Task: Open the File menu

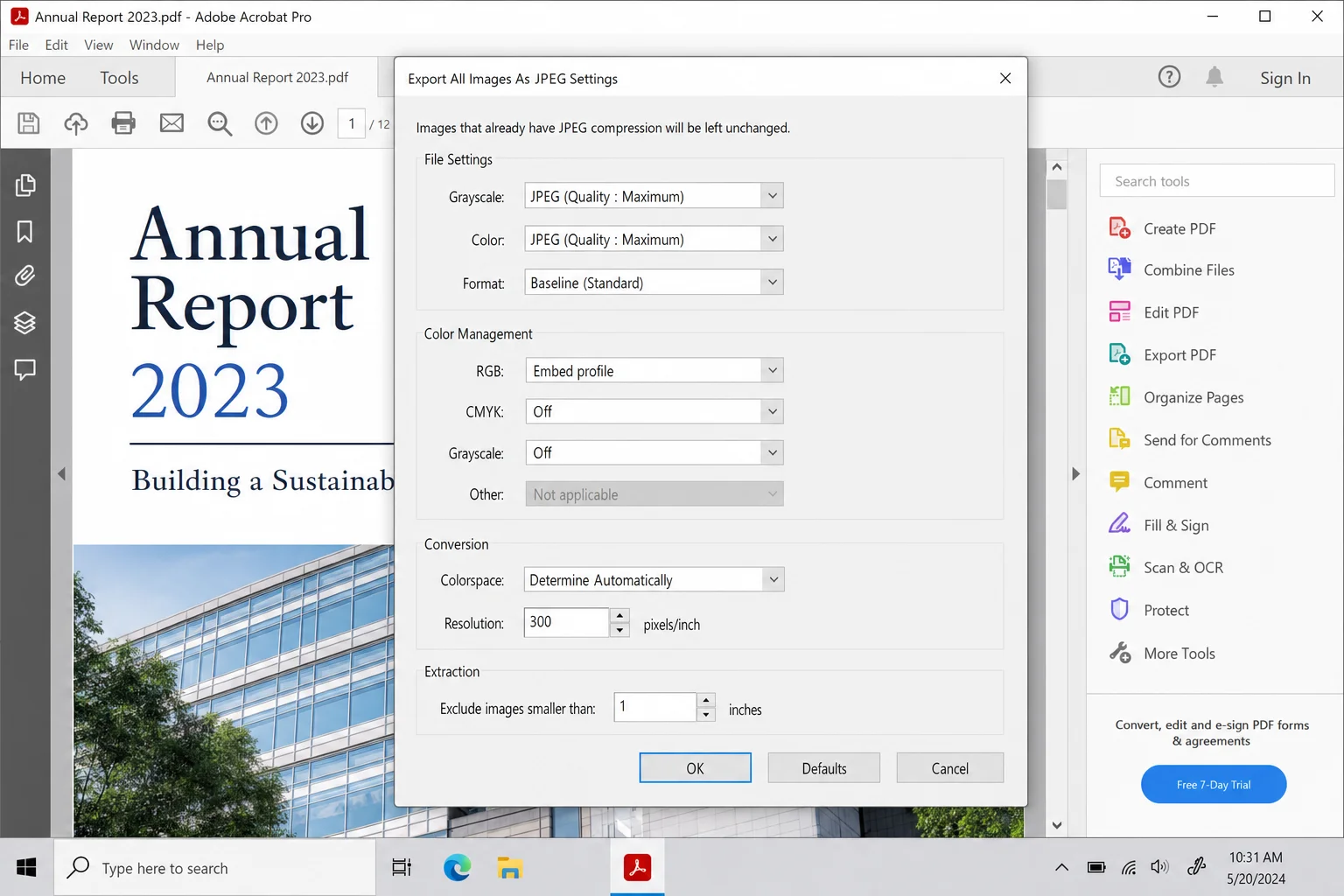Action: coord(18,45)
